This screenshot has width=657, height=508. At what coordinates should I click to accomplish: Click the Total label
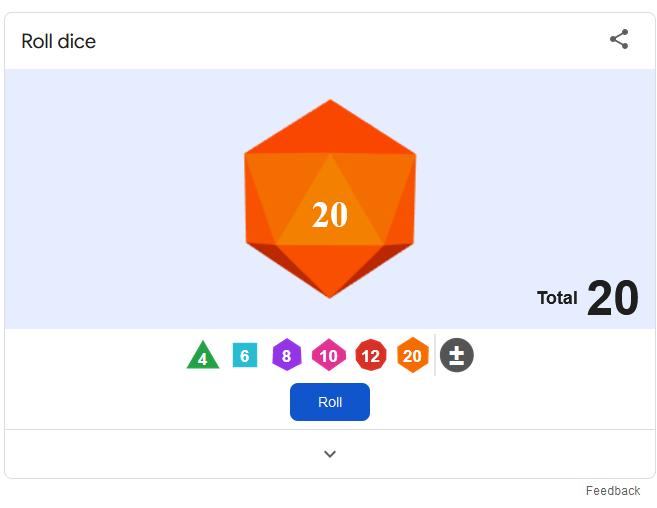(x=557, y=298)
